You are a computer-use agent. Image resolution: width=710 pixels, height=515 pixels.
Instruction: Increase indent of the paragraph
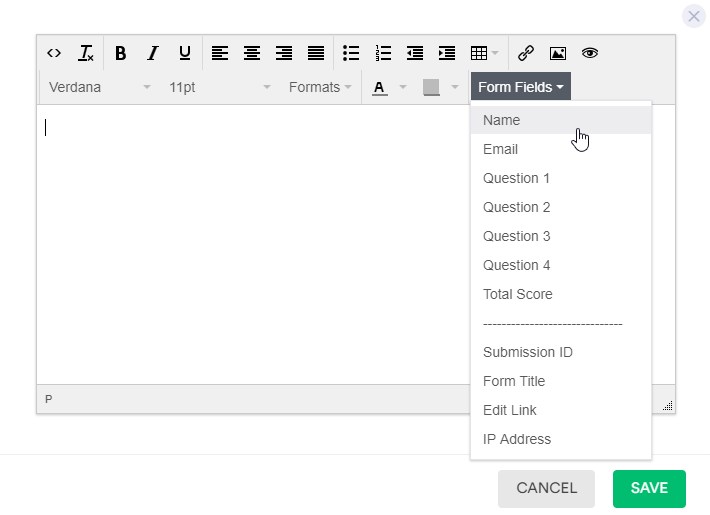[x=447, y=53]
